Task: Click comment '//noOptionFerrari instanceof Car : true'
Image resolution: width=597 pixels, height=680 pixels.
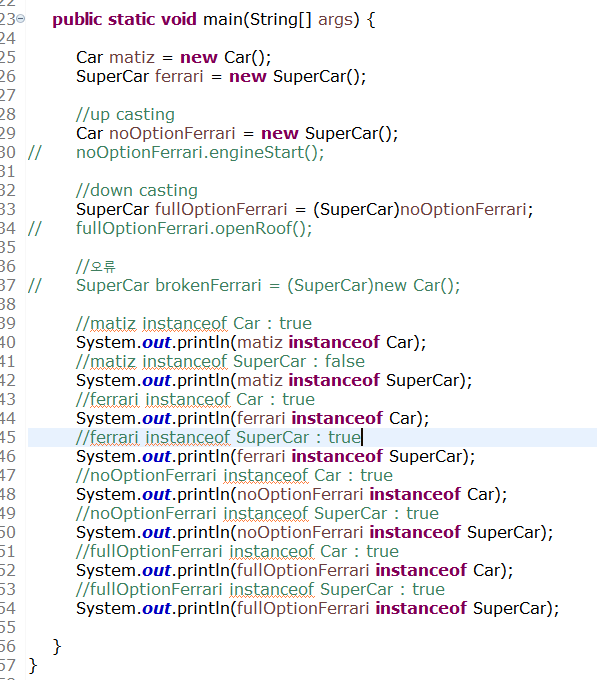Action: [235, 475]
